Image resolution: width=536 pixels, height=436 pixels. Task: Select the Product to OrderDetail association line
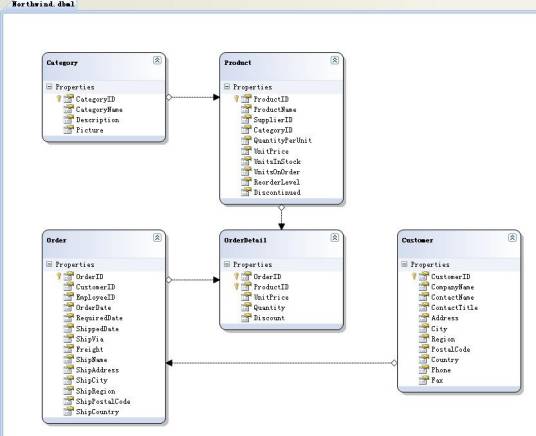point(281,217)
